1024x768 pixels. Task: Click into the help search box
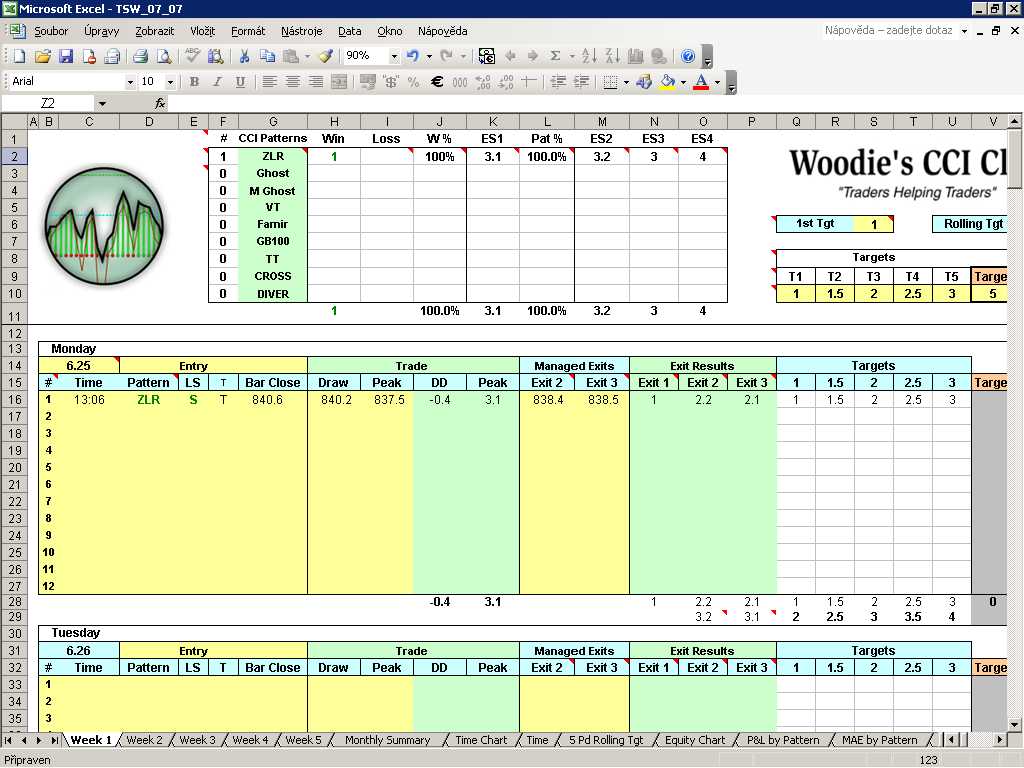click(x=889, y=31)
